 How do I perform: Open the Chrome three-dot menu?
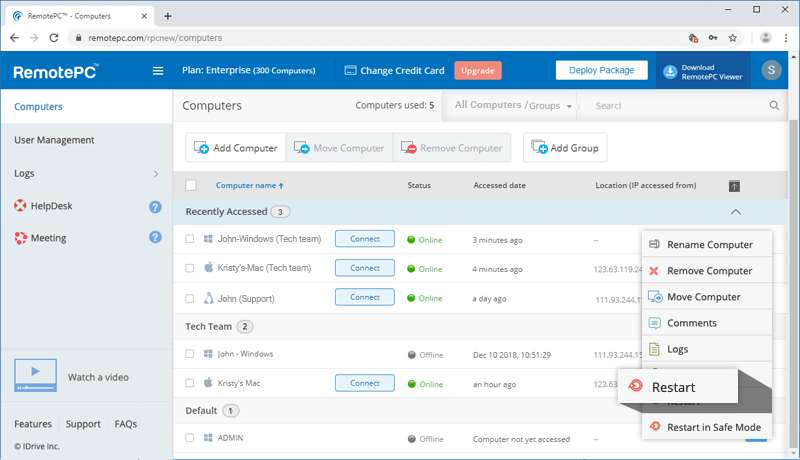pos(786,38)
